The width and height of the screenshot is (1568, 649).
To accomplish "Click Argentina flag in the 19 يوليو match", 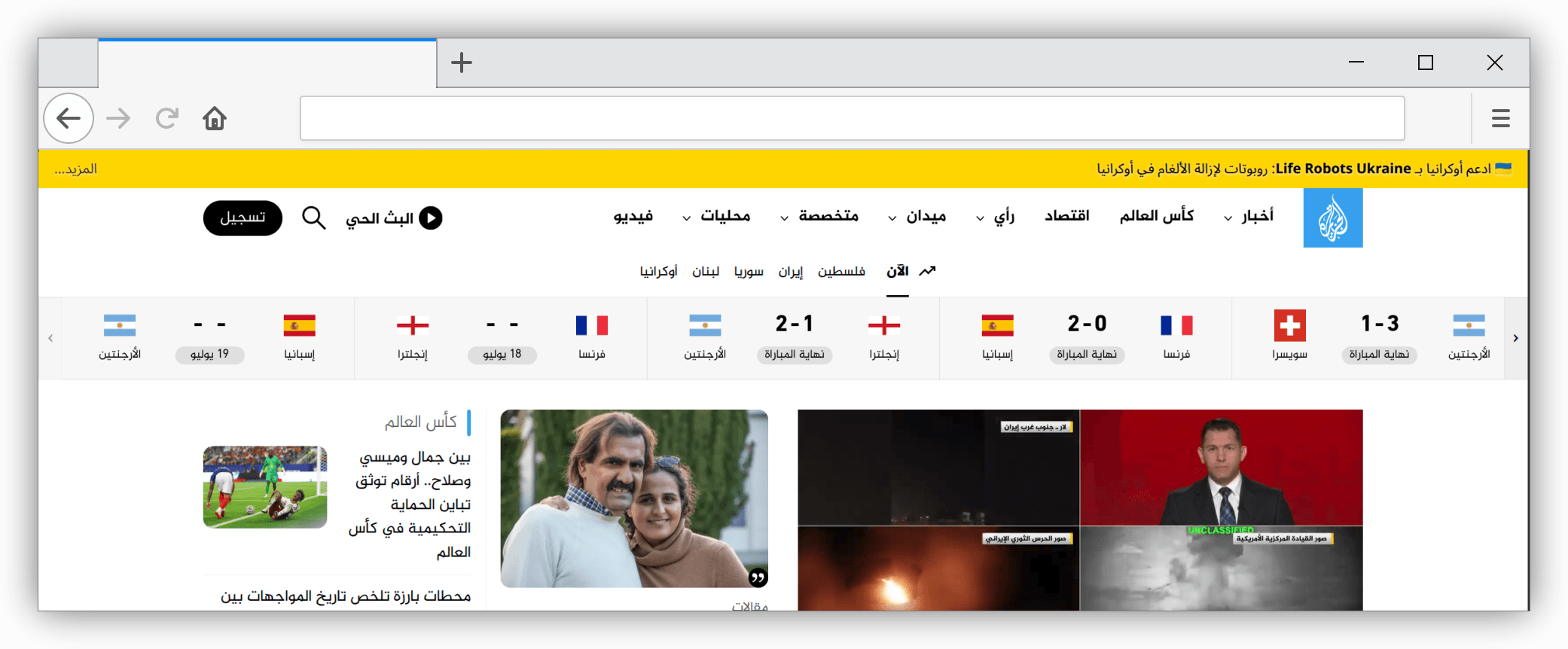I will point(120,325).
